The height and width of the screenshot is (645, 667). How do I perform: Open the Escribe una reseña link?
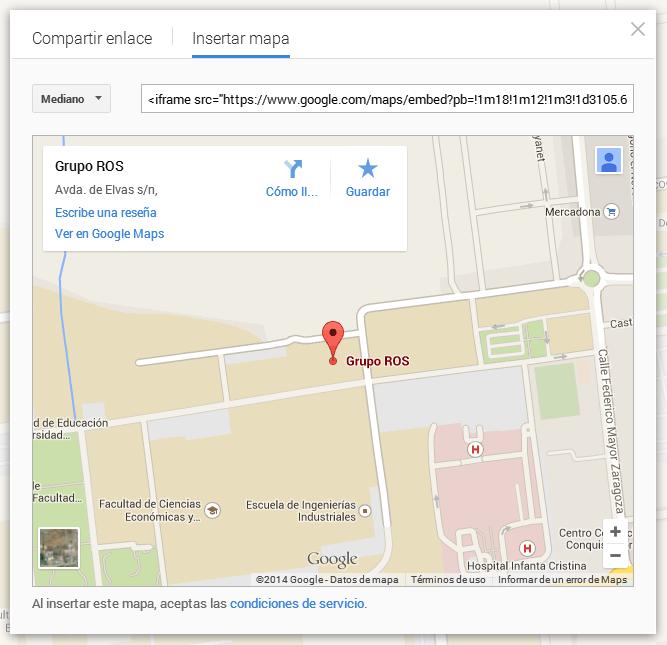(x=105, y=212)
